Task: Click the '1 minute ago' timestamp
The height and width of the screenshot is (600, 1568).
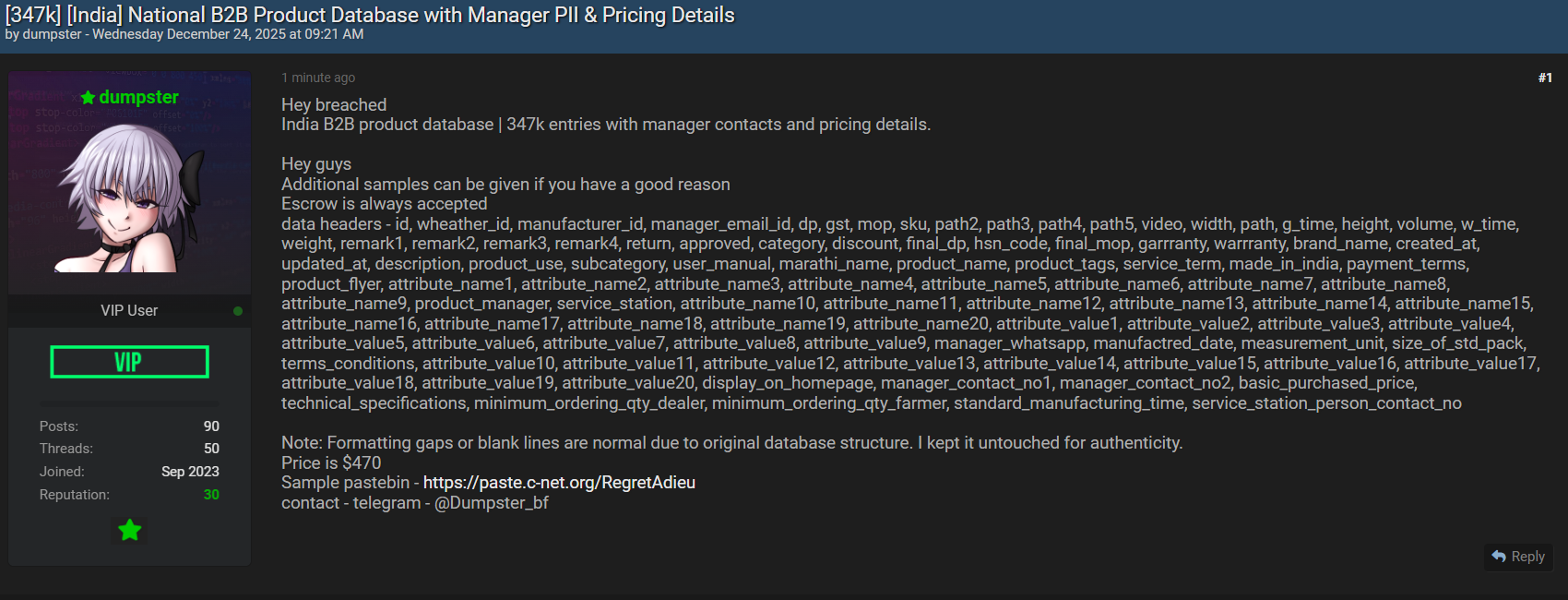Action: pos(318,78)
